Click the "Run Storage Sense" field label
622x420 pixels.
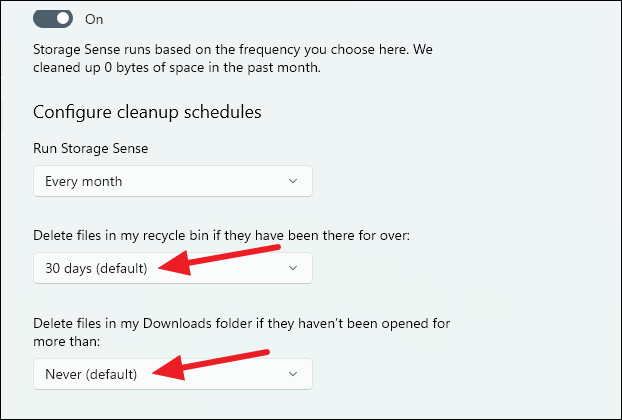(x=91, y=148)
